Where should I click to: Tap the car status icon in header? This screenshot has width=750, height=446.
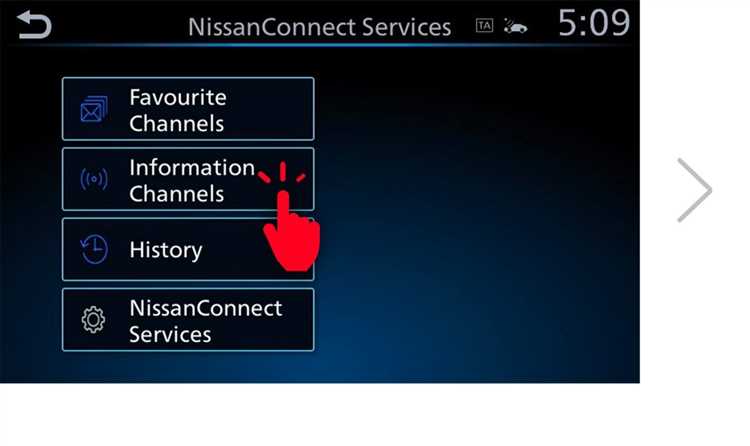(x=516, y=27)
